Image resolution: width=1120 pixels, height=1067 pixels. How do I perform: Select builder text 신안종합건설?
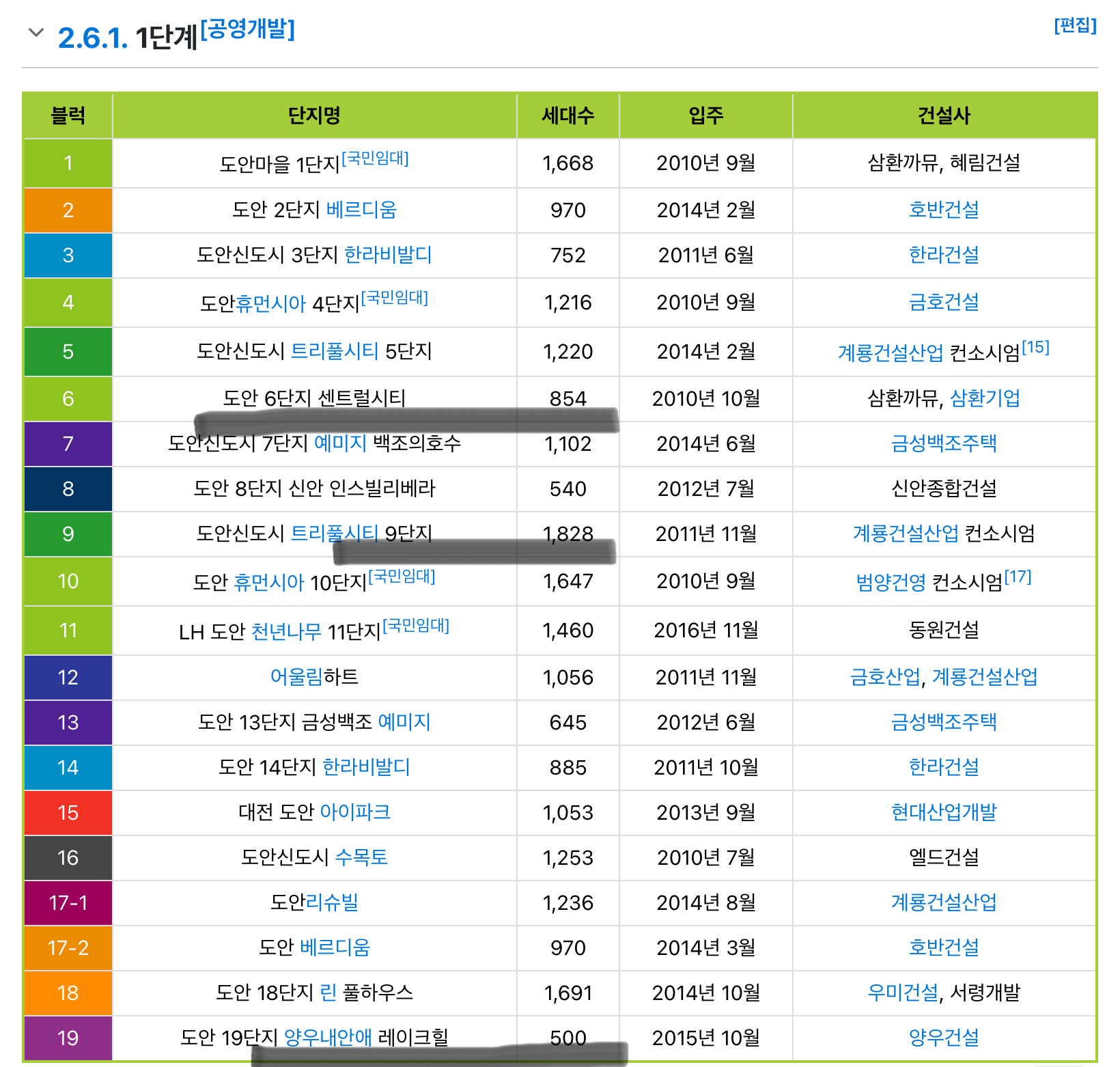pos(944,488)
